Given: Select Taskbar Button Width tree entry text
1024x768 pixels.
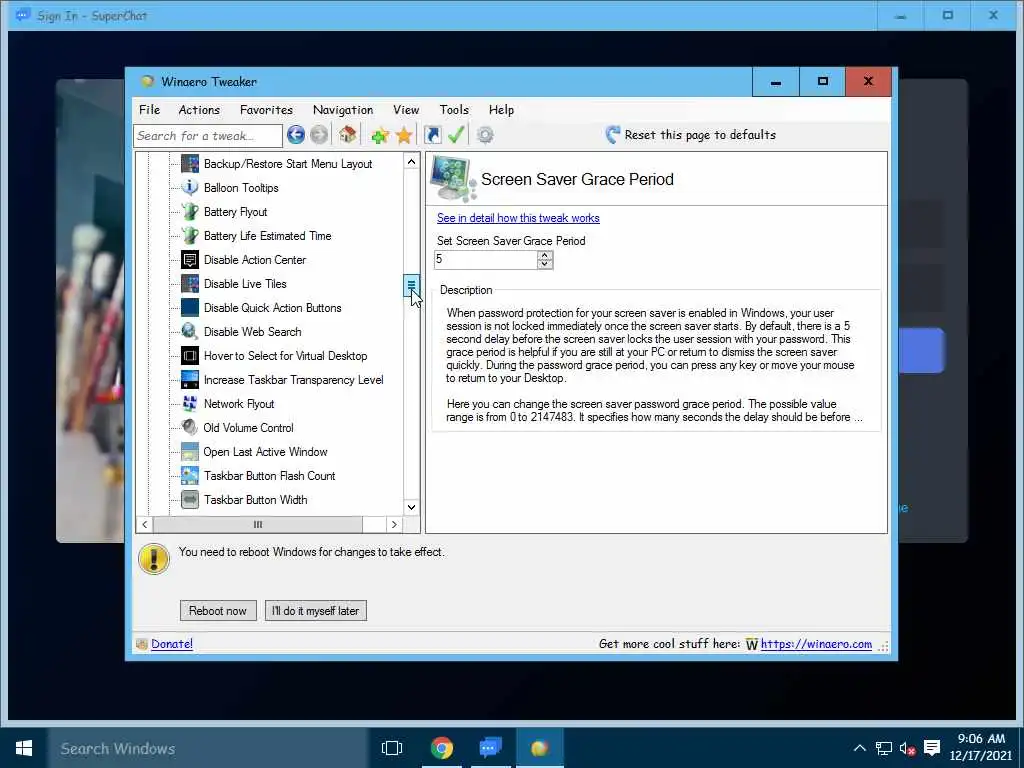Looking at the screenshot, I should [x=255, y=500].
